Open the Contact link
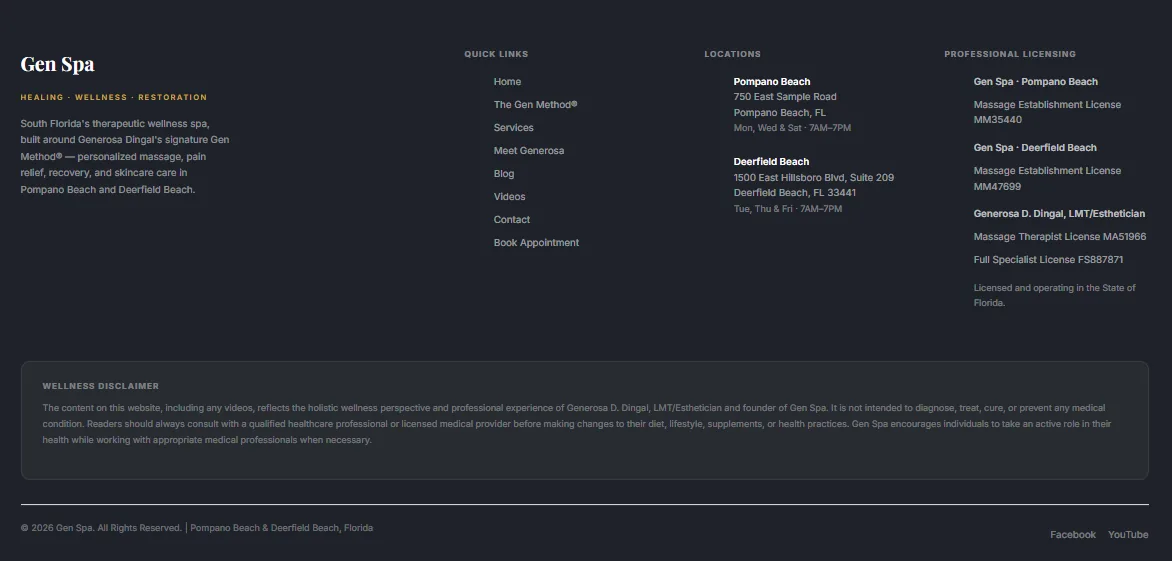The image size is (1172, 561). pyautogui.click(x=511, y=220)
